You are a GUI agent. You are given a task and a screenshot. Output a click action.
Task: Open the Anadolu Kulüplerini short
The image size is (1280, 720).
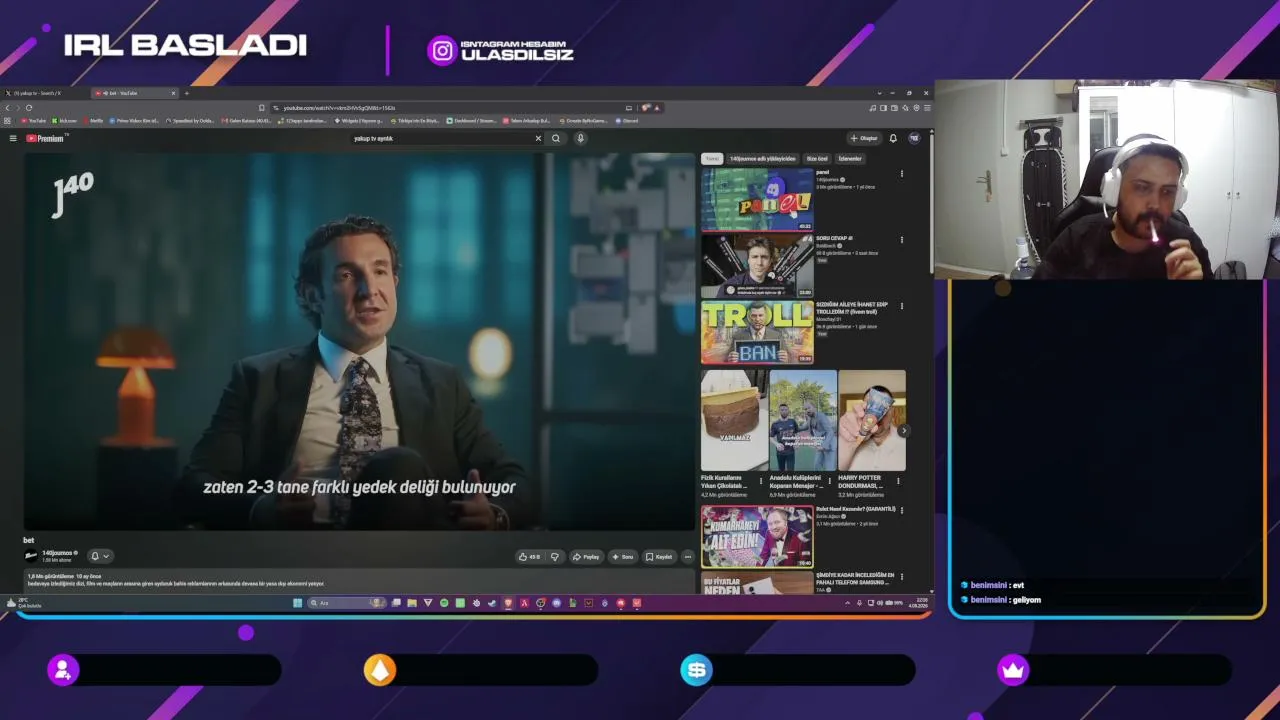click(803, 421)
